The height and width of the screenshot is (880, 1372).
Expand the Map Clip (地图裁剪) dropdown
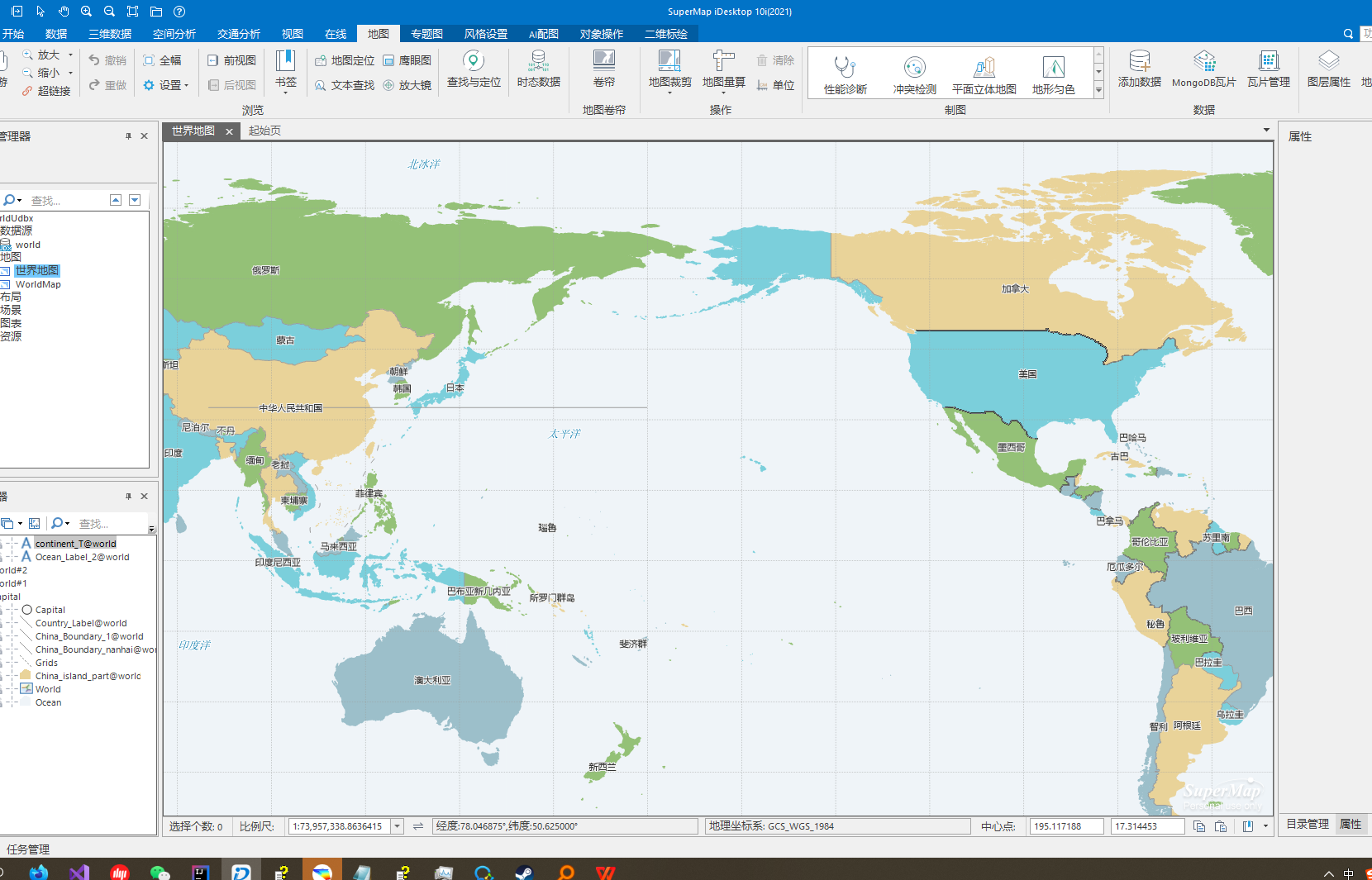[x=669, y=93]
